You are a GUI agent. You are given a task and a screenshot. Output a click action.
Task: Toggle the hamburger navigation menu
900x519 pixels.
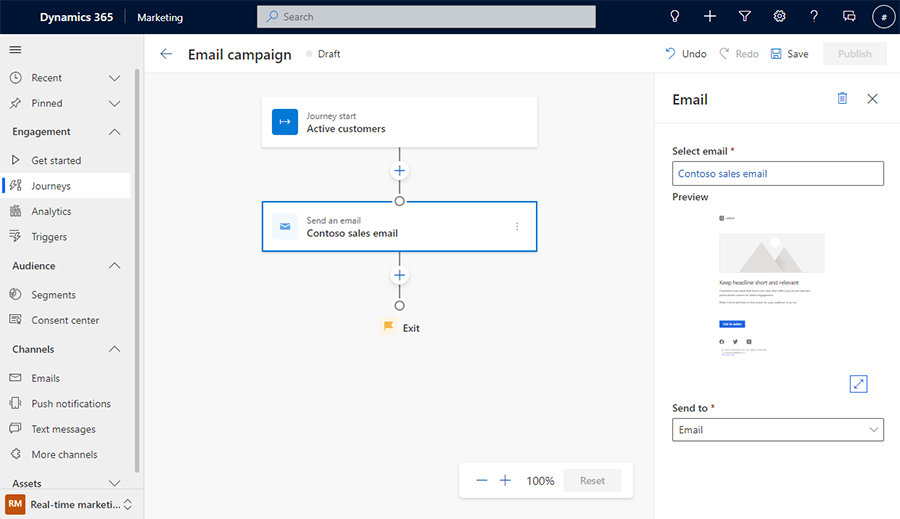[x=15, y=49]
